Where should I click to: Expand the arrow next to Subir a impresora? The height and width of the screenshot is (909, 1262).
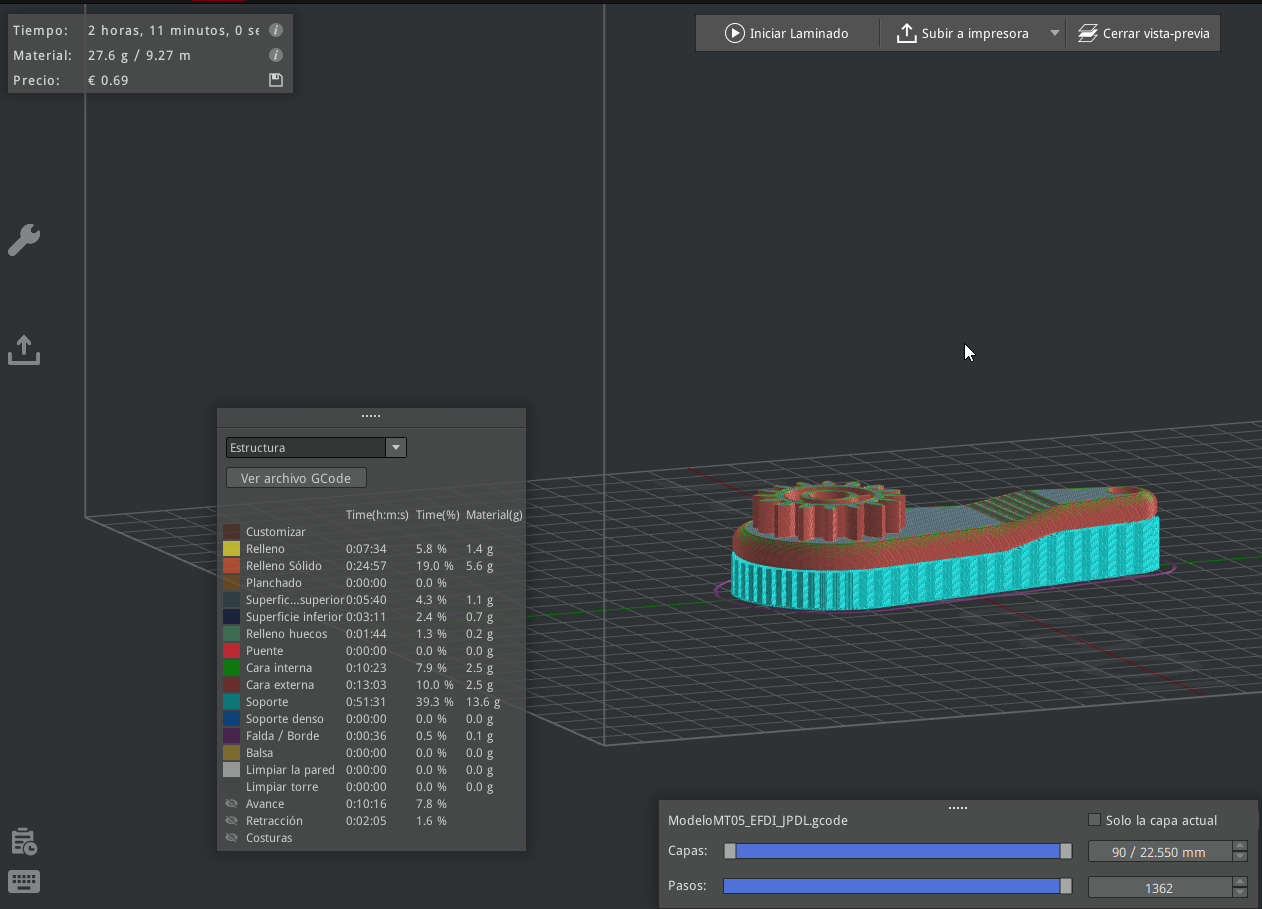[x=1054, y=33]
